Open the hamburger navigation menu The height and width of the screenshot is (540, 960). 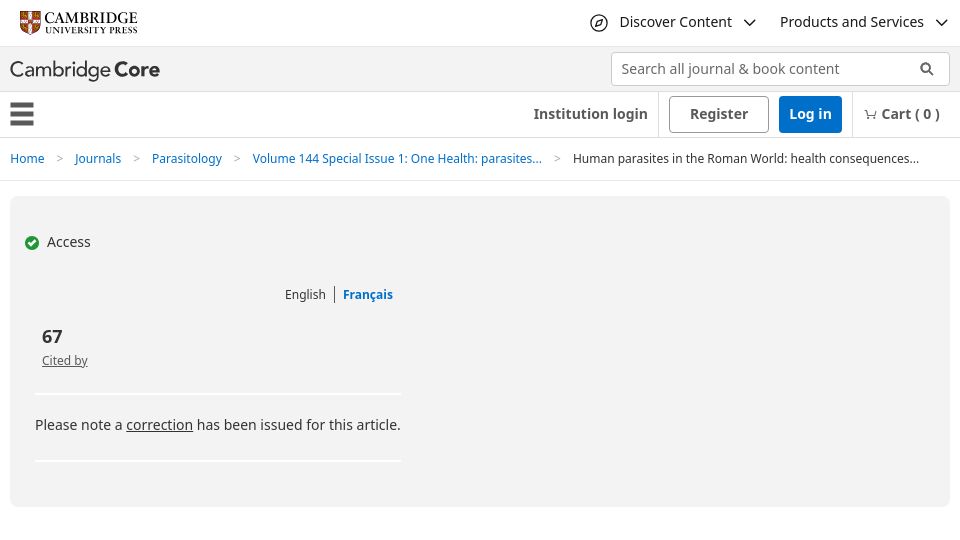point(22,114)
